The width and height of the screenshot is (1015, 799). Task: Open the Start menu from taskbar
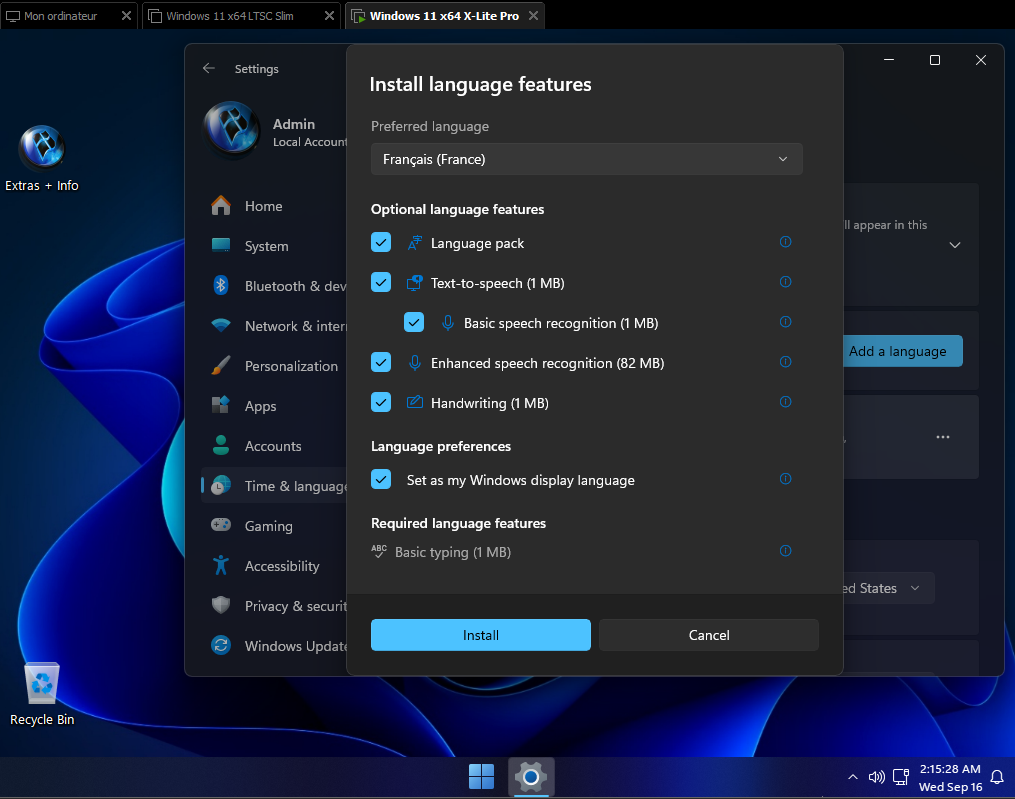(x=481, y=776)
